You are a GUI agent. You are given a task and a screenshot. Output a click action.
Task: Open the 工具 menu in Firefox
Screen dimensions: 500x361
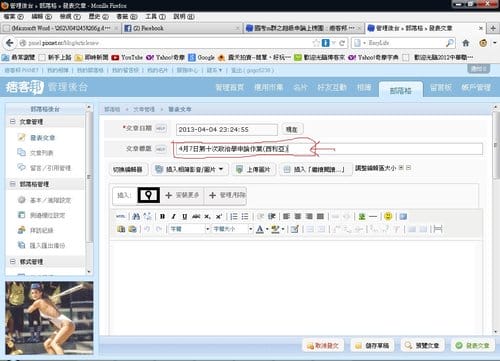(x=155, y=16)
